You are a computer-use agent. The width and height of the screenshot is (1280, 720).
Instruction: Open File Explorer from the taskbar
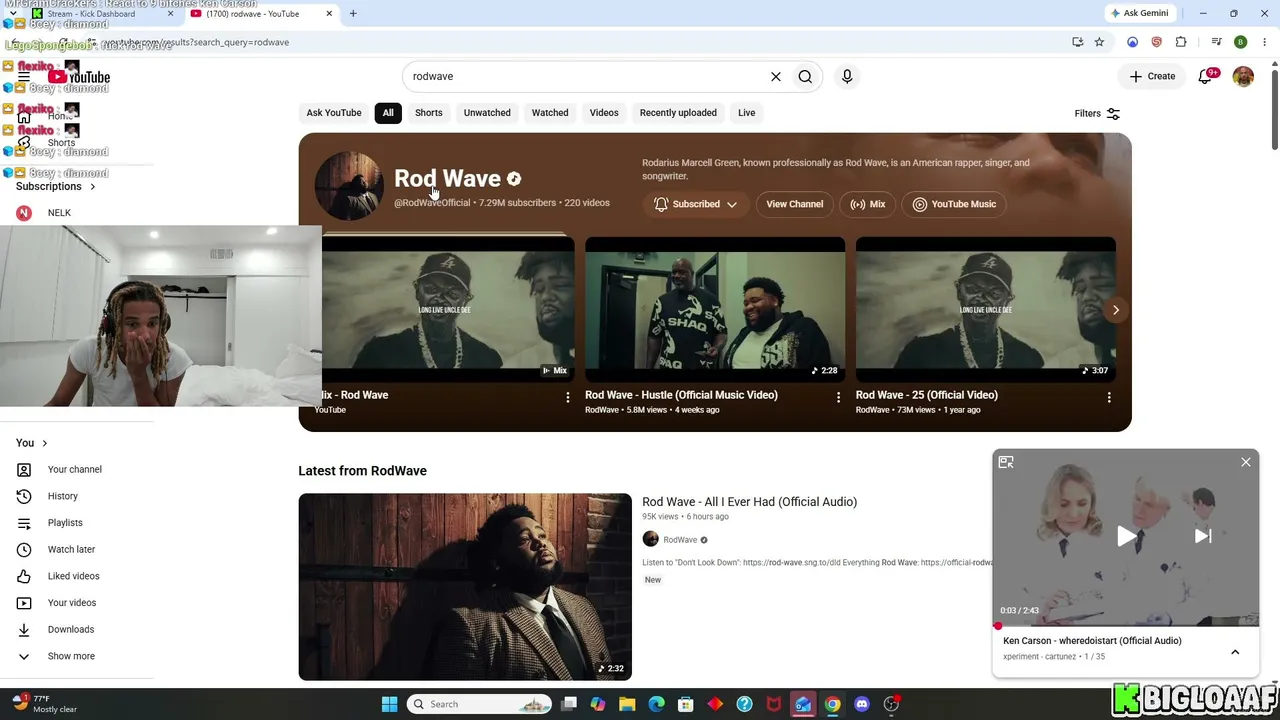[x=627, y=704]
